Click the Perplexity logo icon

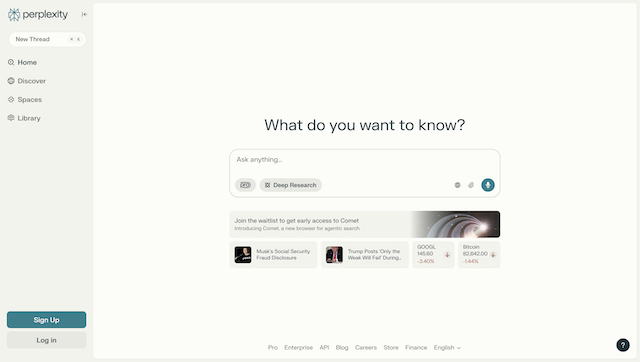click(x=14, y=15)
